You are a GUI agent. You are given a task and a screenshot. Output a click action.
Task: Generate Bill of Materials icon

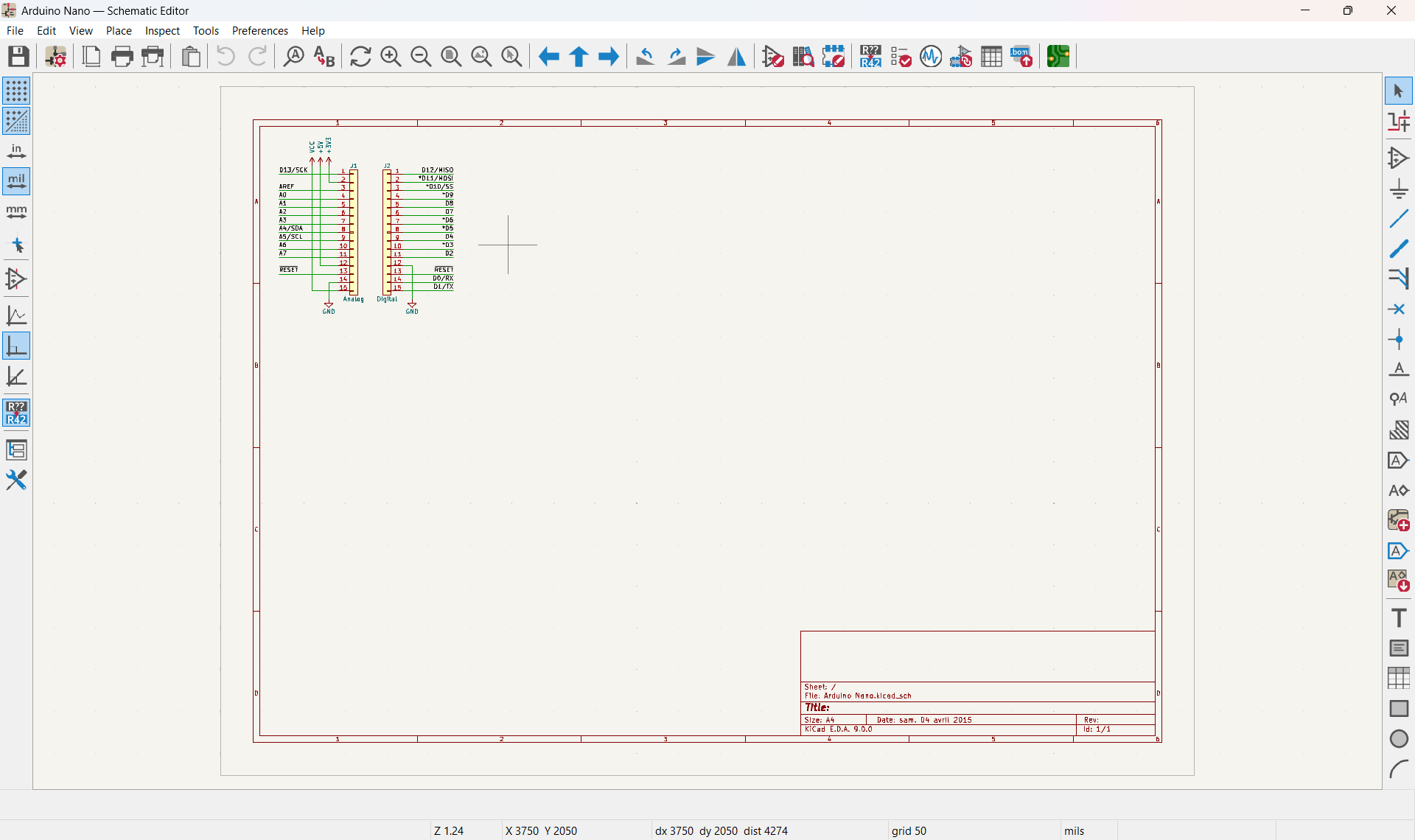1021,57
